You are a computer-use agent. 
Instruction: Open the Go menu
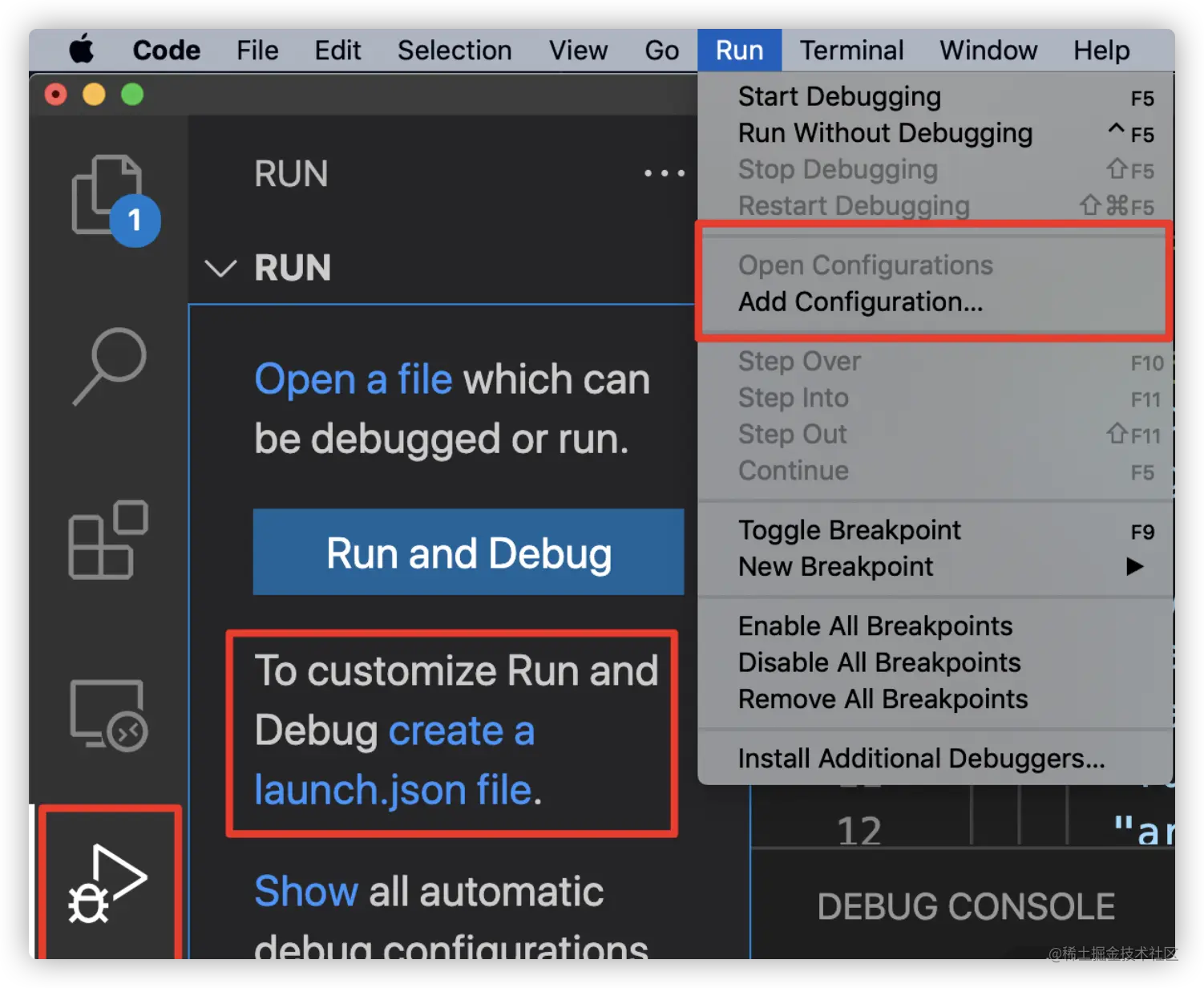(x=662, y=51)
